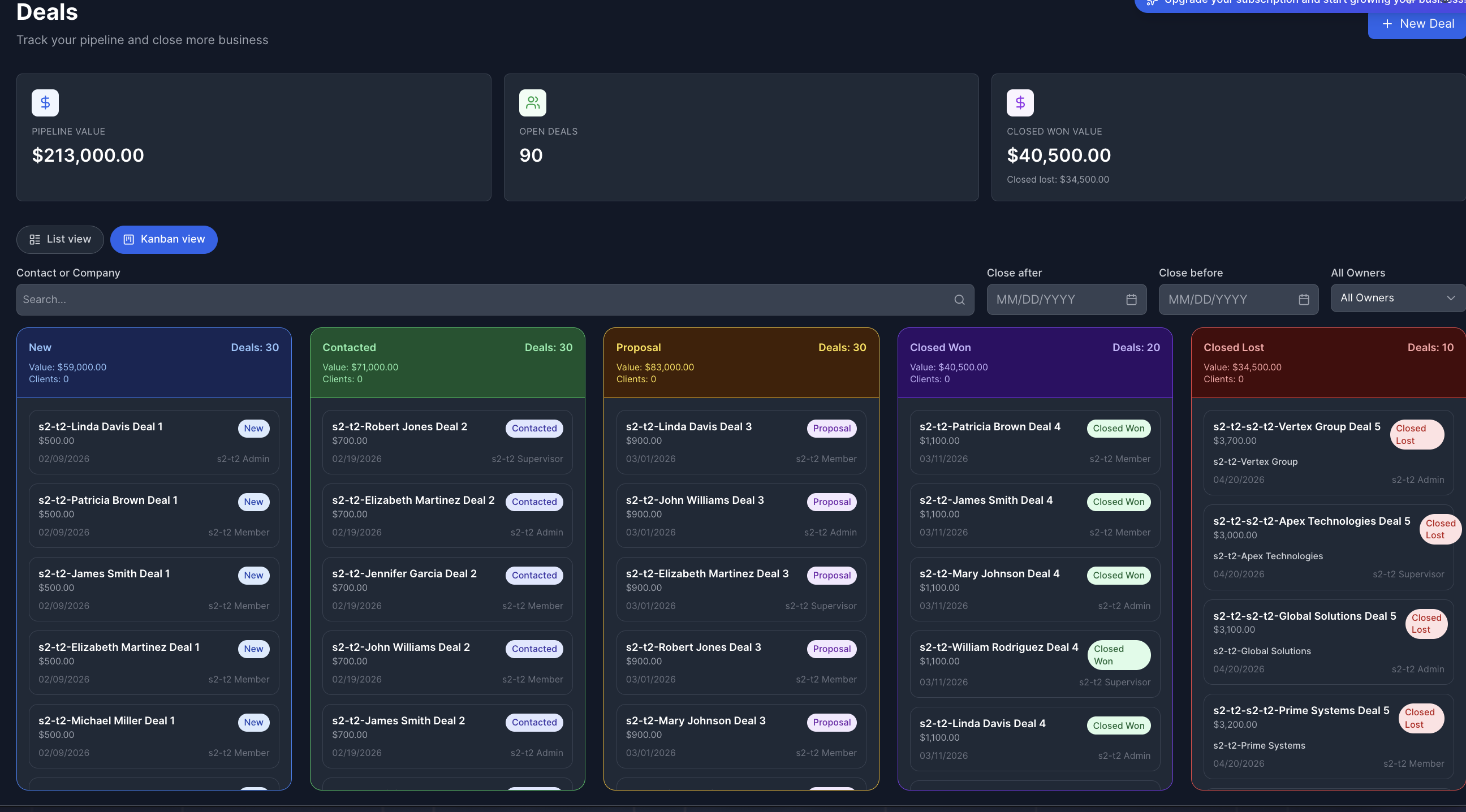Open the Close before calendar icon

tap(1303, 300)
